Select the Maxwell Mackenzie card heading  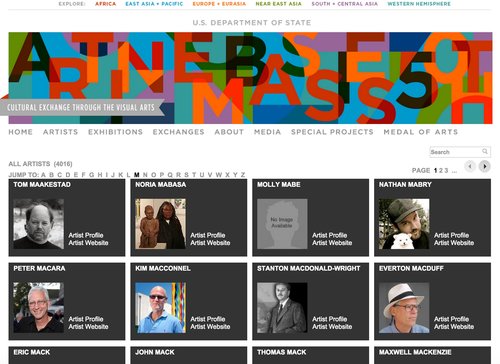click(415, 352)
